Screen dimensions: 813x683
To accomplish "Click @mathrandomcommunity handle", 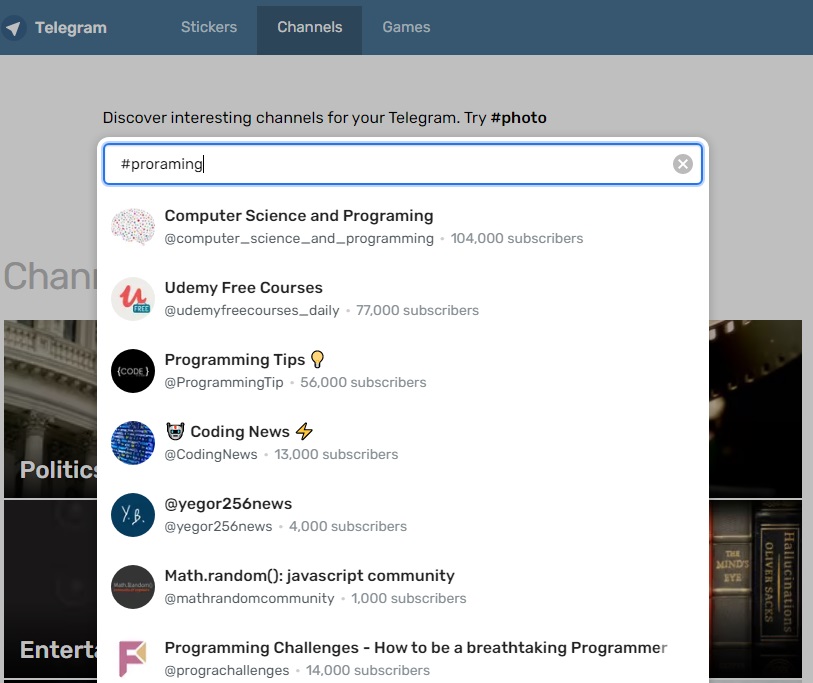I will (249, 598).
